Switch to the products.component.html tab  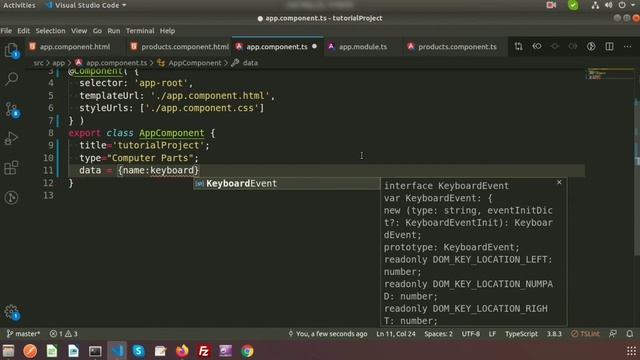[180, 47]
